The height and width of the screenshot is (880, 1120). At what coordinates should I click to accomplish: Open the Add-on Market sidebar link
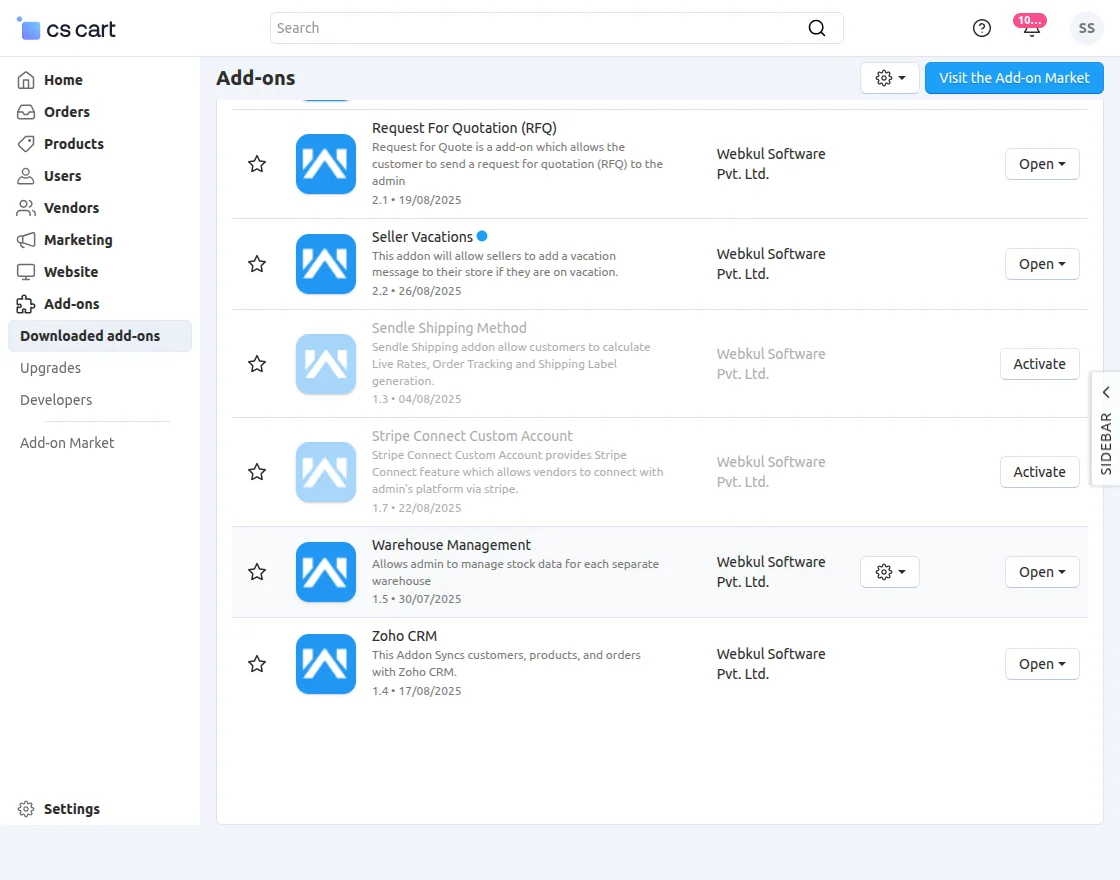67,443
